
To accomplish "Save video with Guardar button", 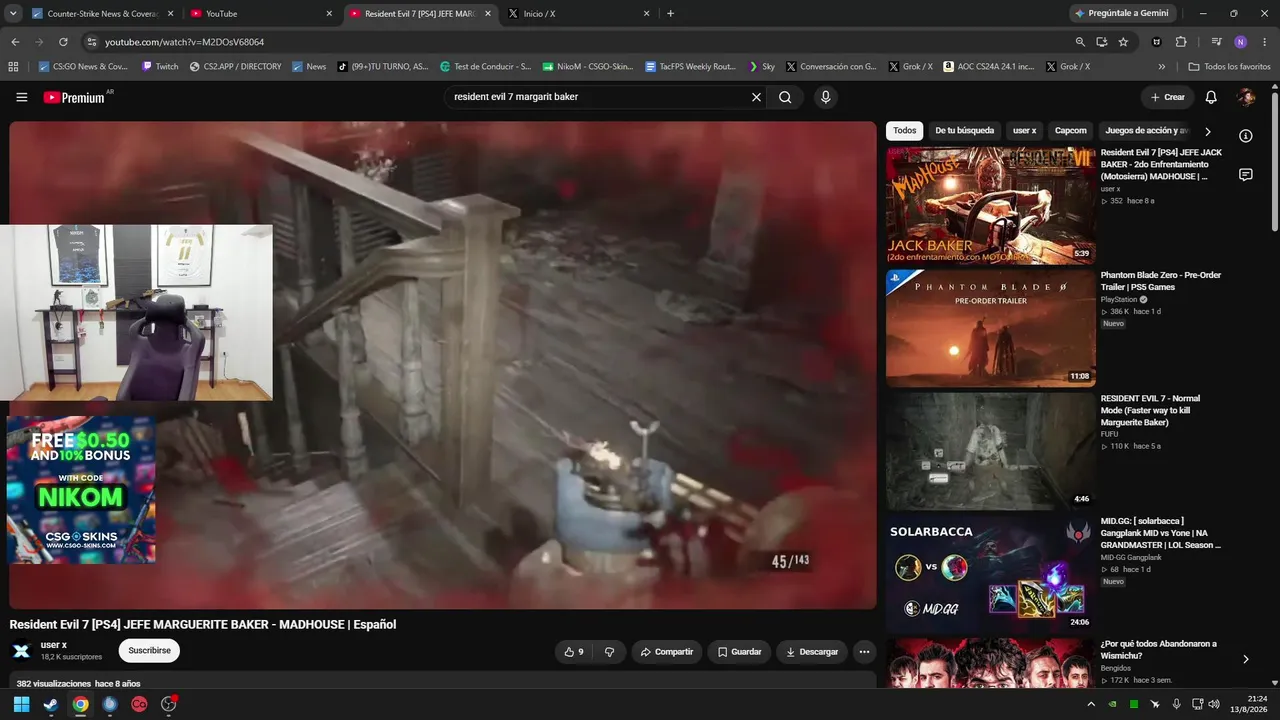I will point(739,652).
